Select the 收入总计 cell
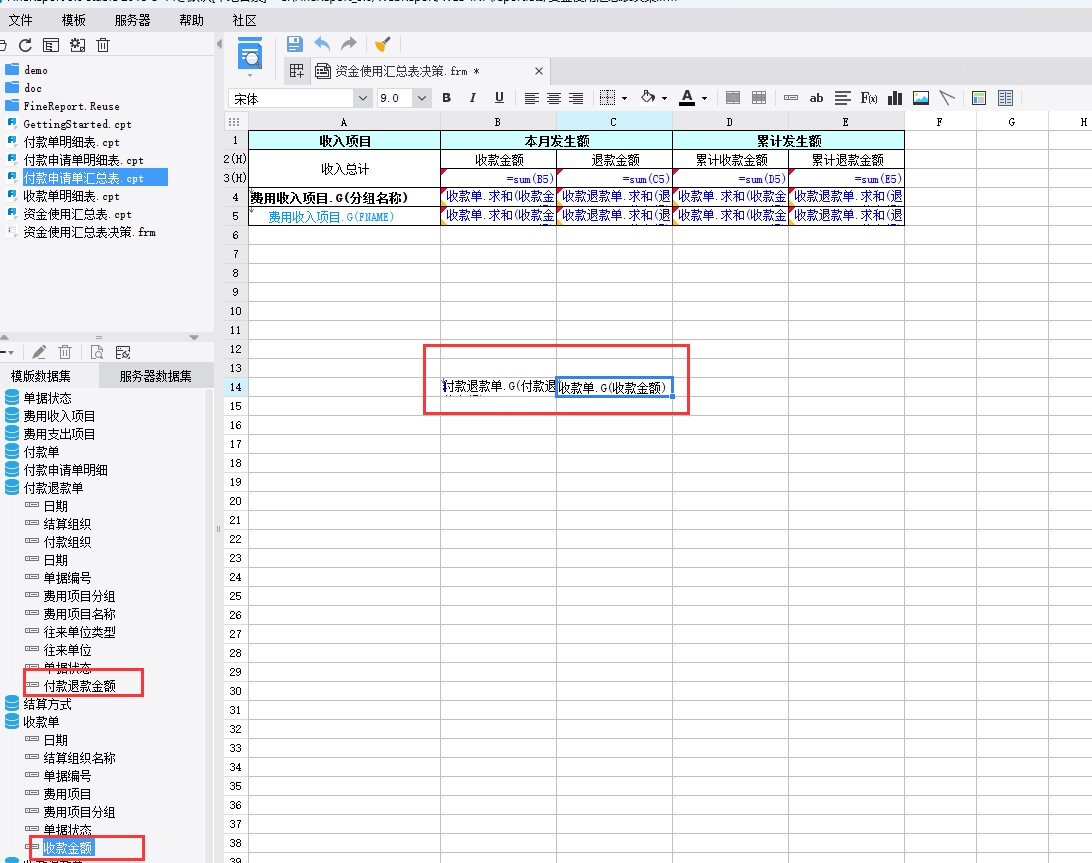Viewport: 1092px width, 863px height. pos(345,169)
